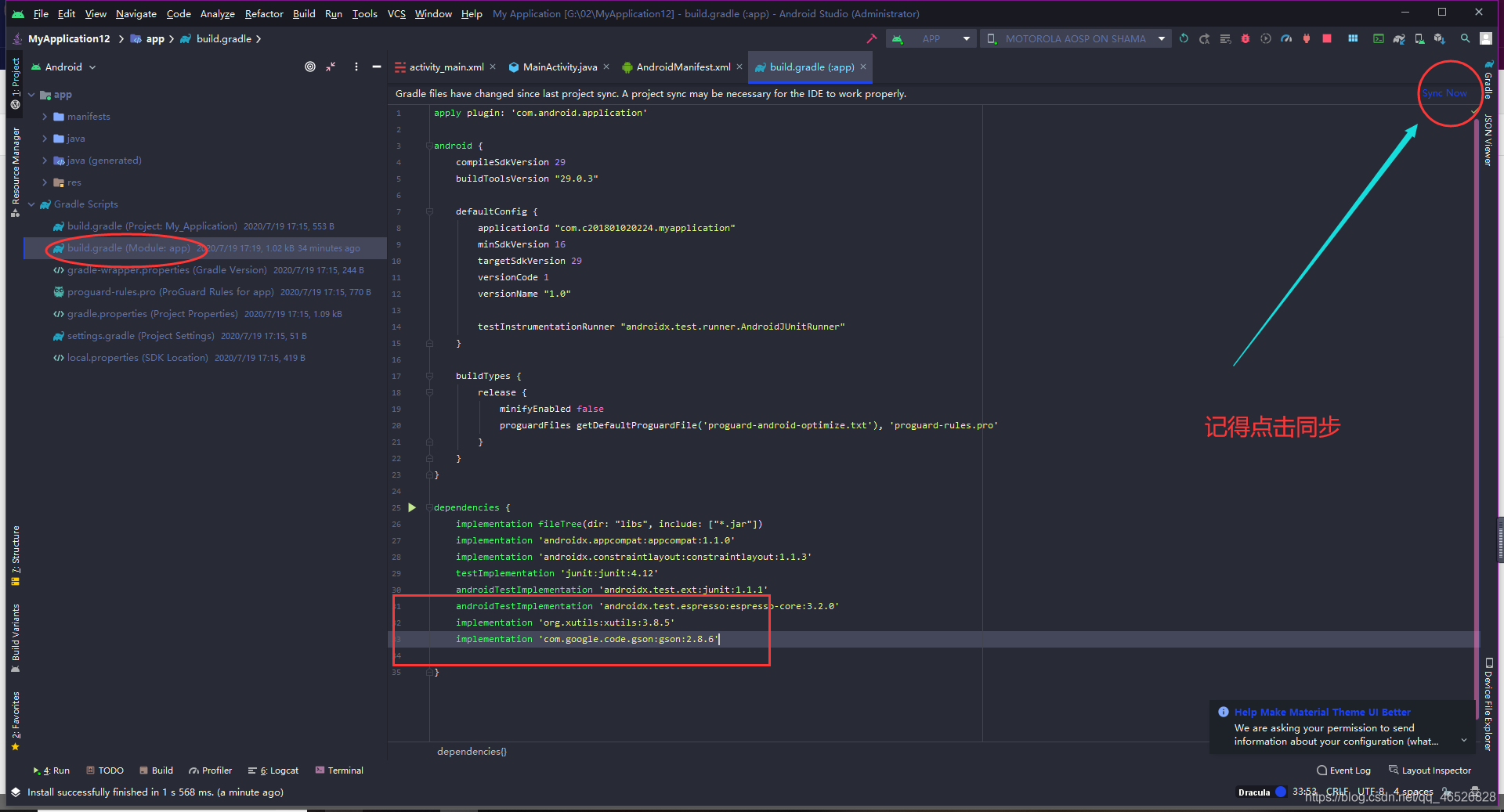The width and height of the screenshot is (1504, 812).
Task: Collapse the app module tree node
Action: coord(32,95)
